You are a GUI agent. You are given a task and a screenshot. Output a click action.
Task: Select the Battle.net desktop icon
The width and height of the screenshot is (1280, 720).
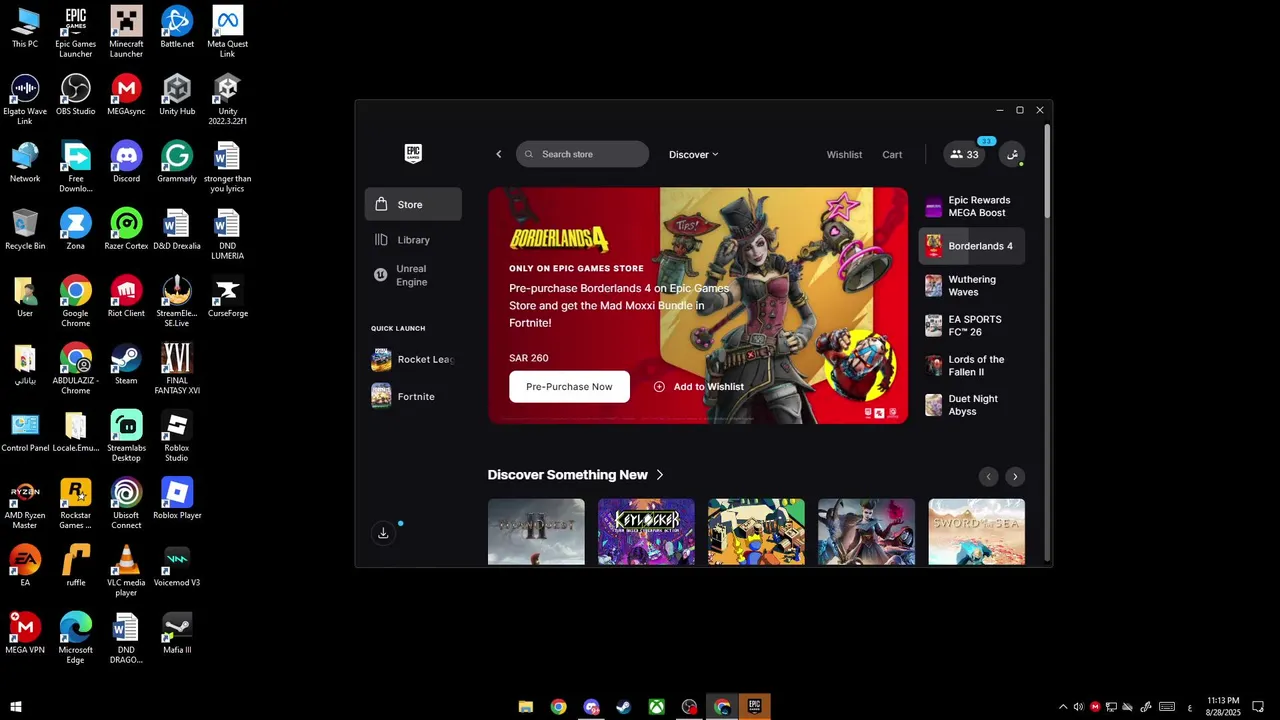pyautogui.click(x=177, y=27)
